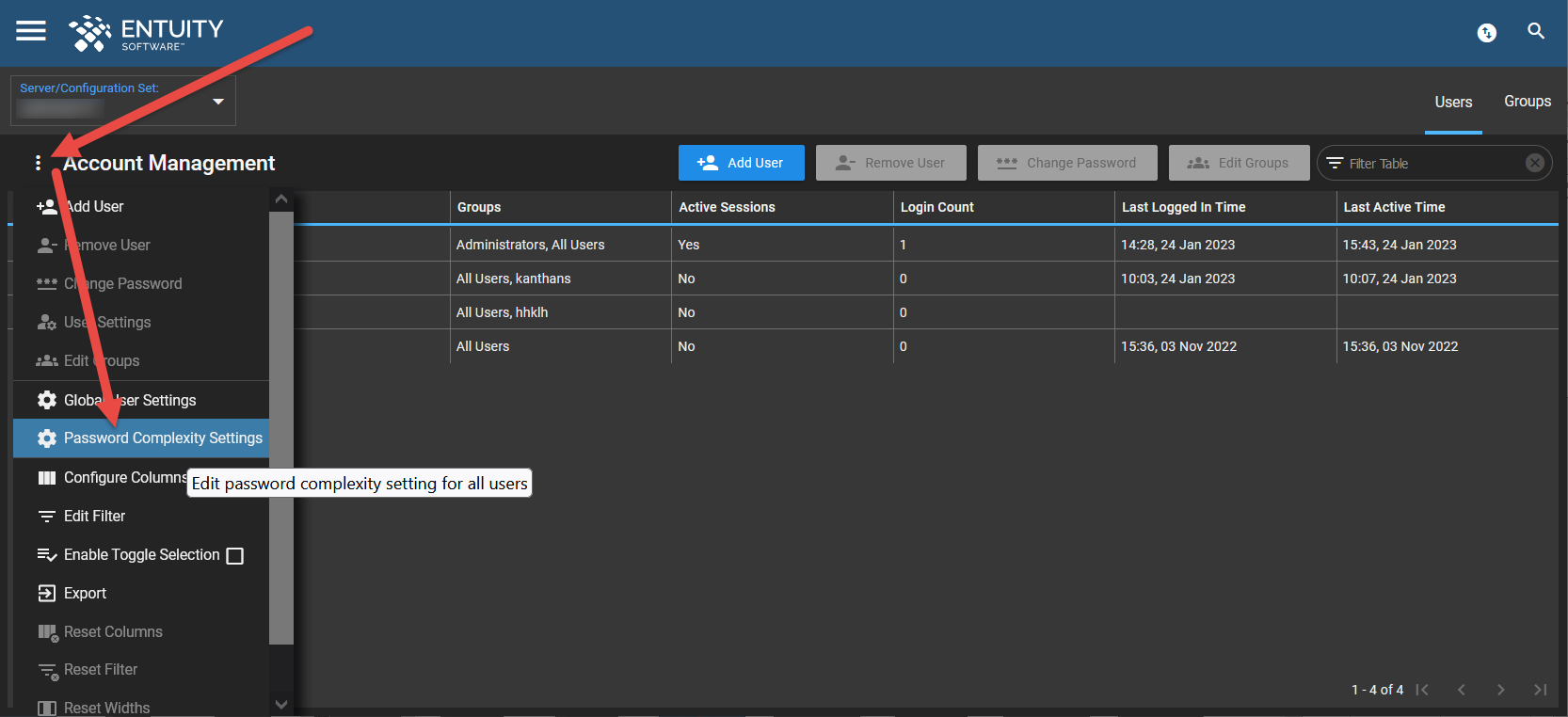The width and height of the screenshot is (1568, 717).
Task: Go to last page of table
Action: 1540,690
